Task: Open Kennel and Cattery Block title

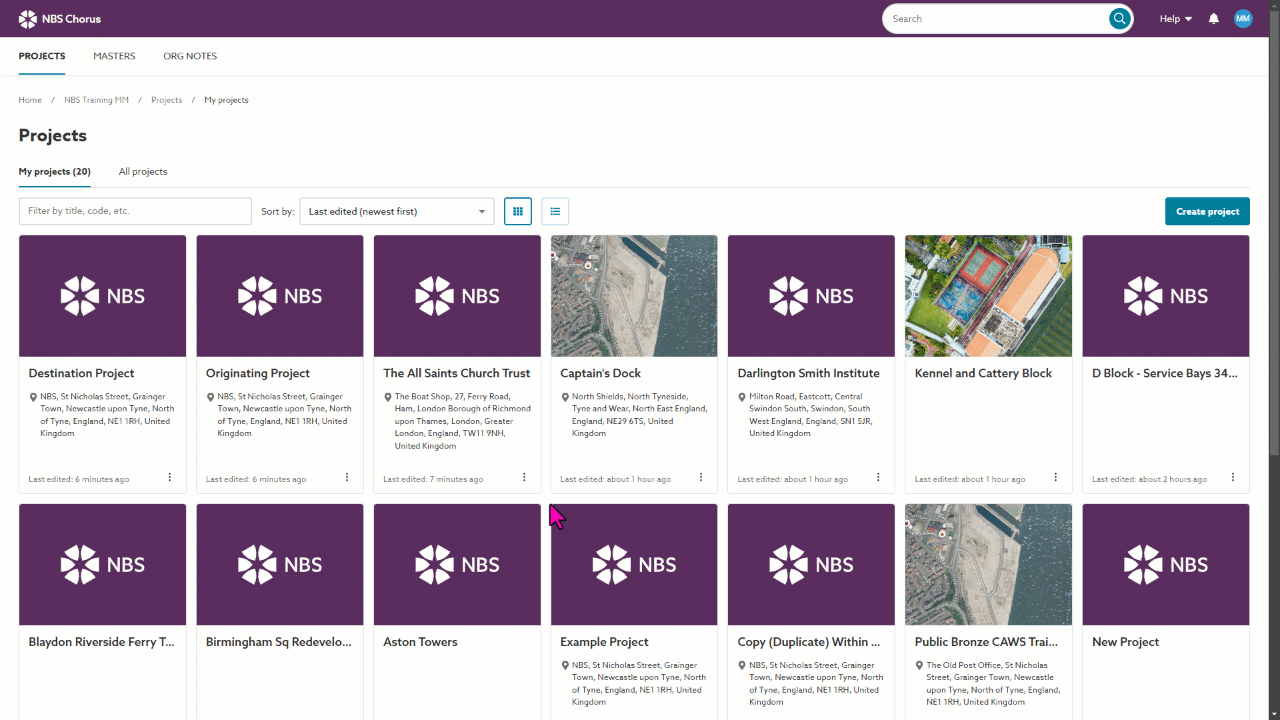Action: (983, 373)
